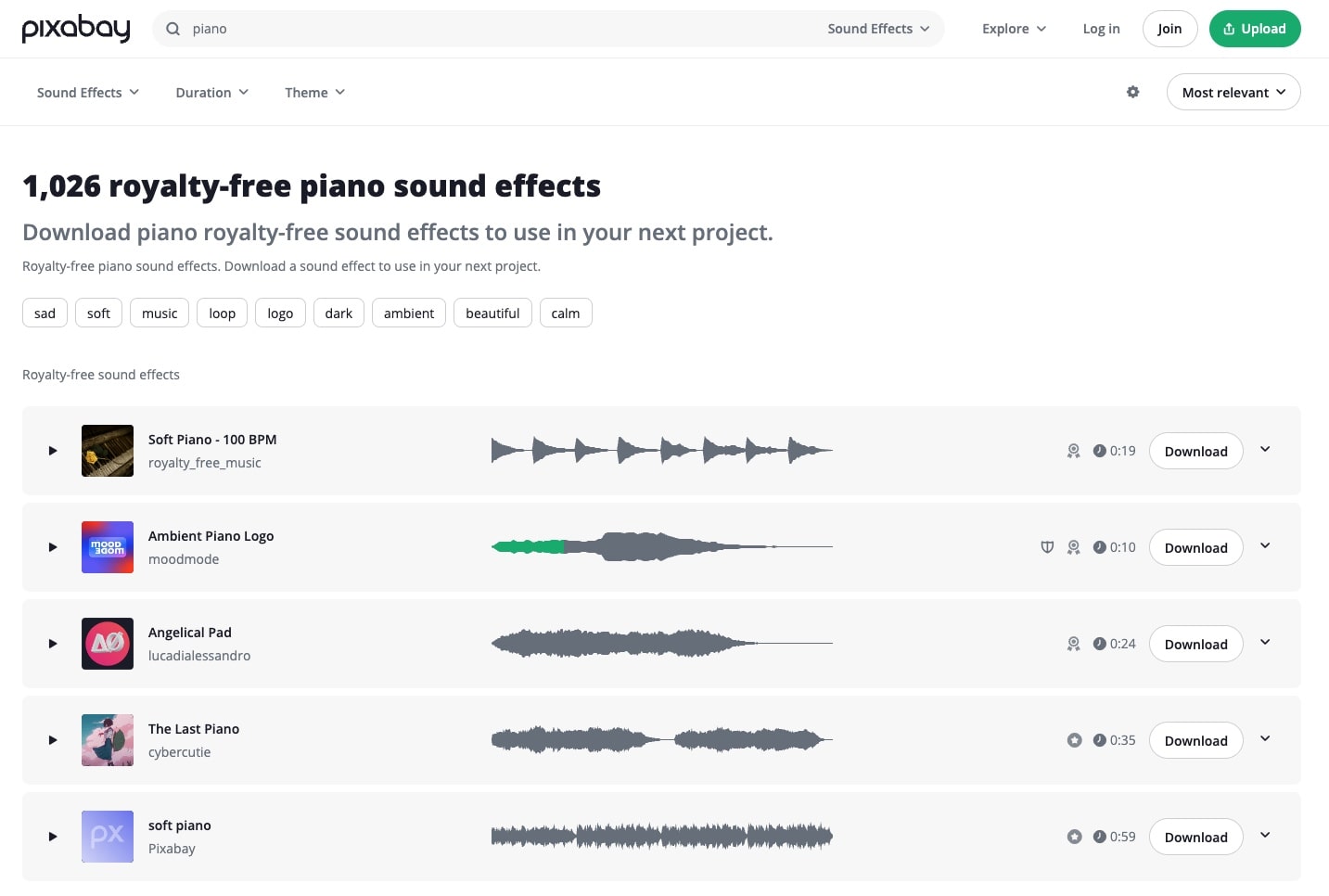This screenshot has height=896, width=1329.
Task: Click the Log in link
Action: click(x=1101, y=29)
